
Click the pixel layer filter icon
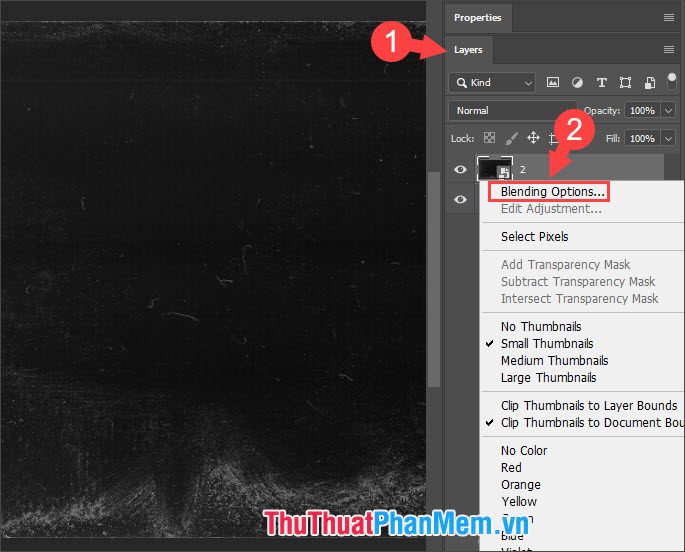[x=553, y=83]
